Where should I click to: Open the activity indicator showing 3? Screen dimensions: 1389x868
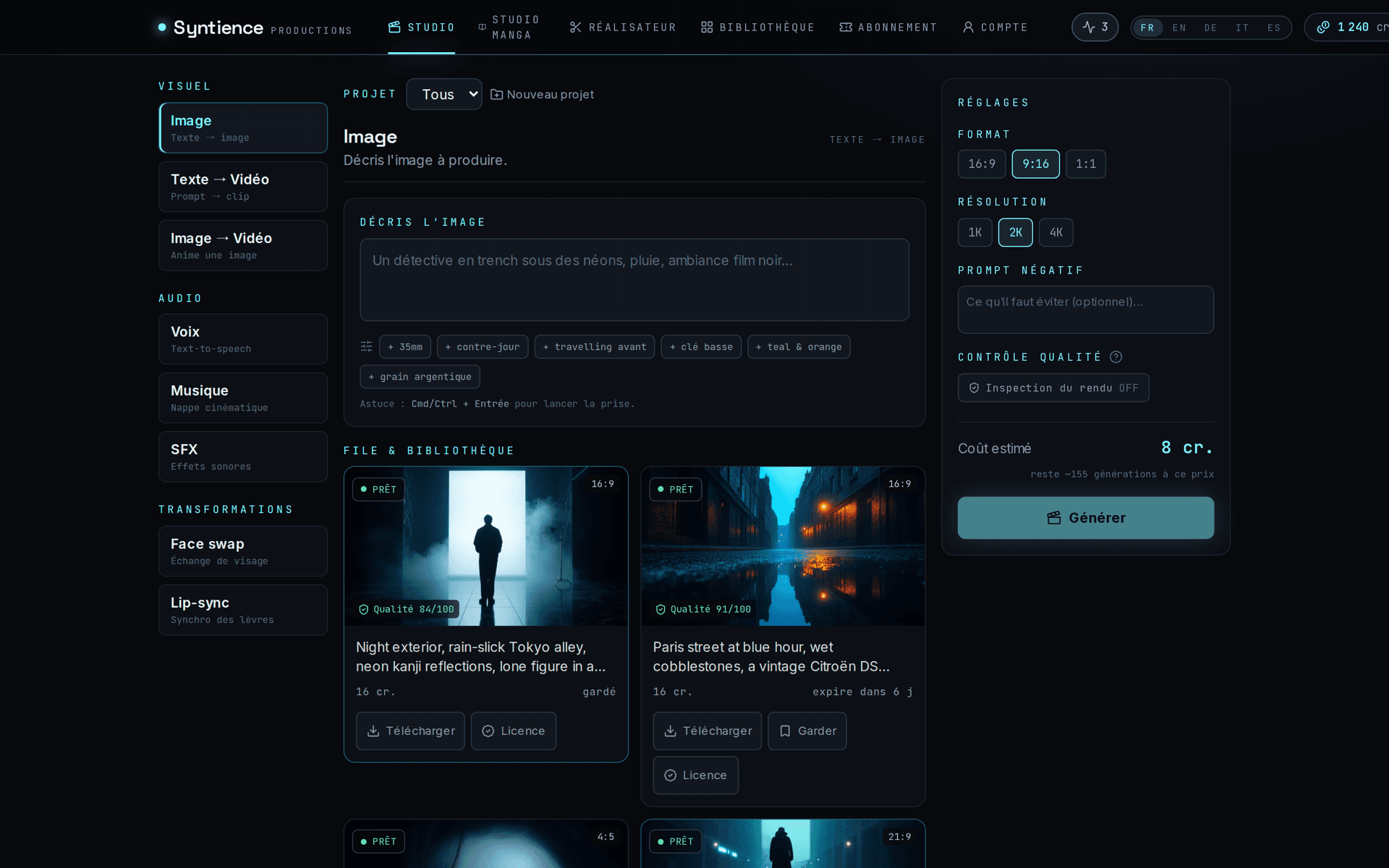[1095, 27]
